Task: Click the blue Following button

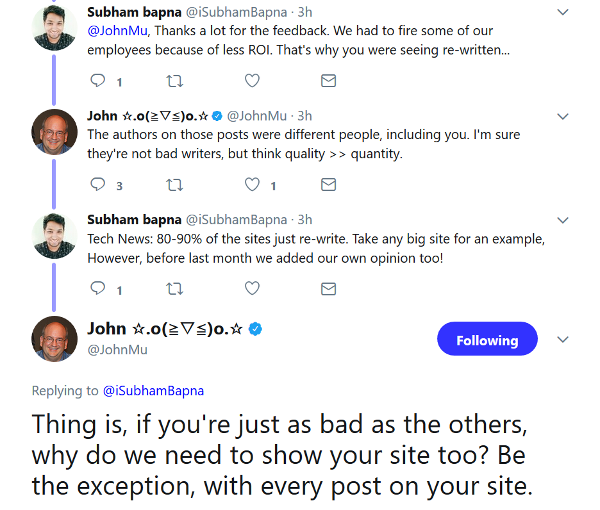Action: click(x=487, y=340)
